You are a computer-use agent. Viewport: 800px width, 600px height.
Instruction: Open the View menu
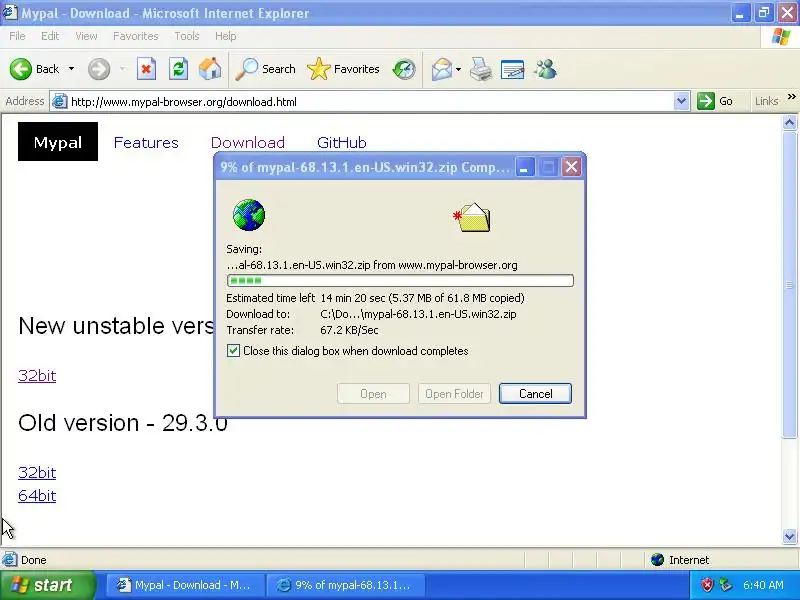coord(86,36)
